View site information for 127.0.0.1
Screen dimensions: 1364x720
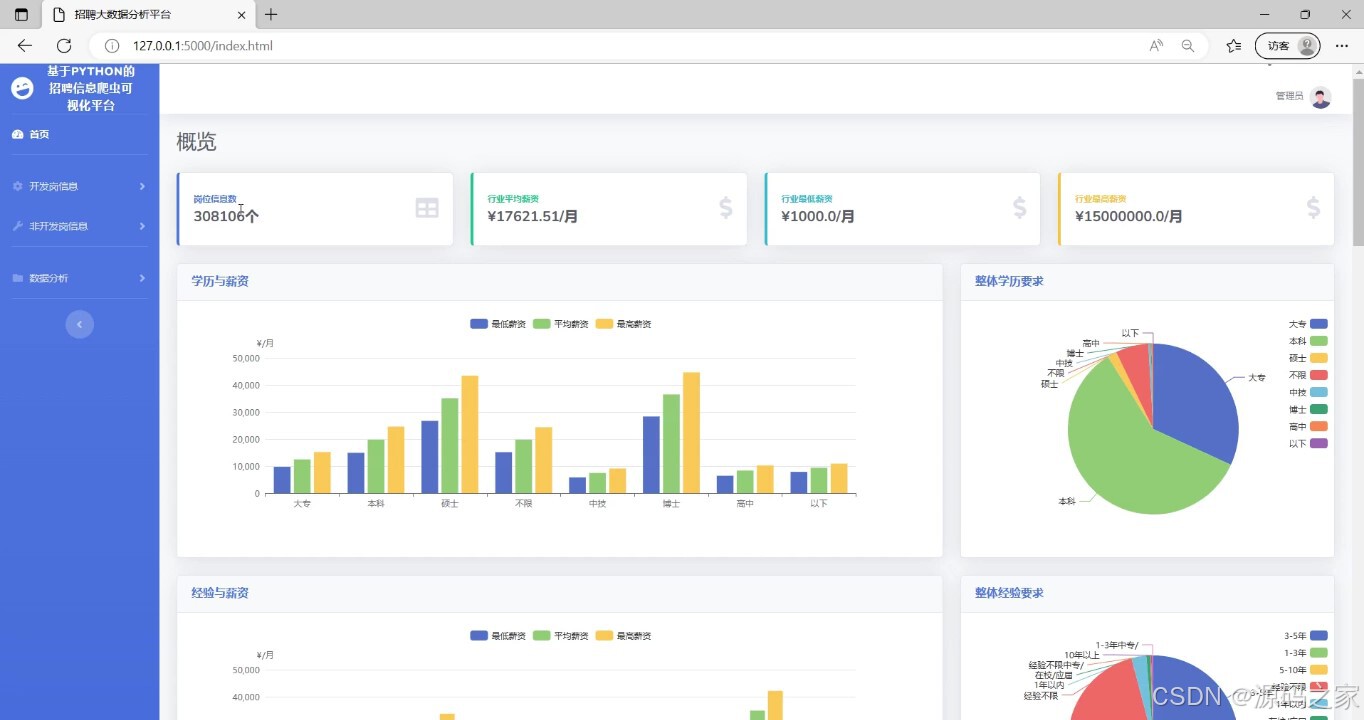(x=112, y=46)
